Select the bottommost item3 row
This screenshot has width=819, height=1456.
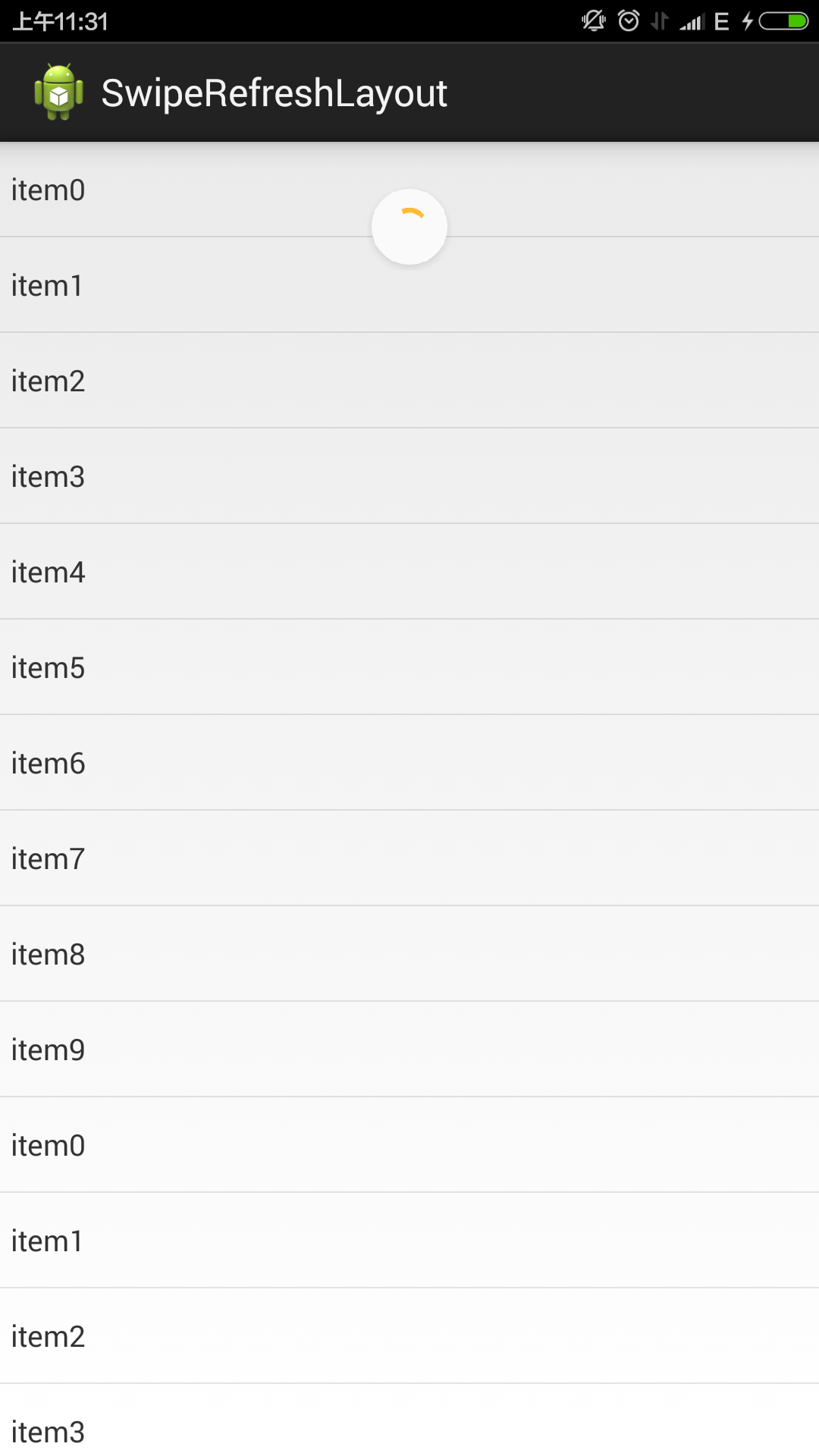(409, 1427)
